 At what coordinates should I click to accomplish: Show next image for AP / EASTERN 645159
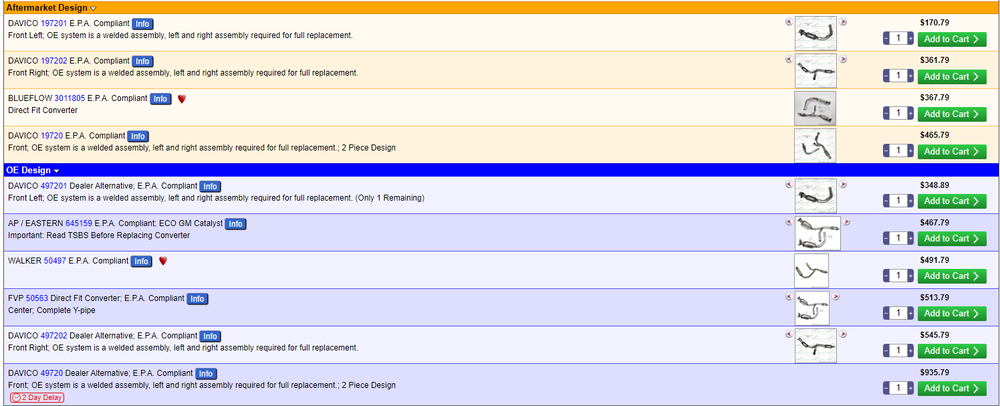tap(847, 222)
